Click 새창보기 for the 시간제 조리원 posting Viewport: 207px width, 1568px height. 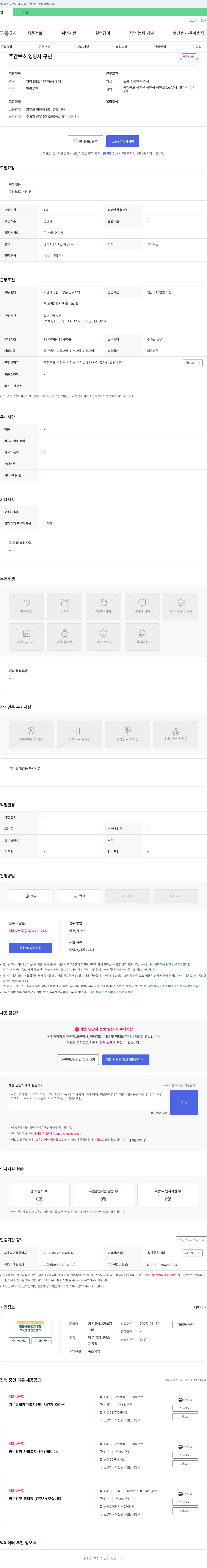pos(185,1417)
